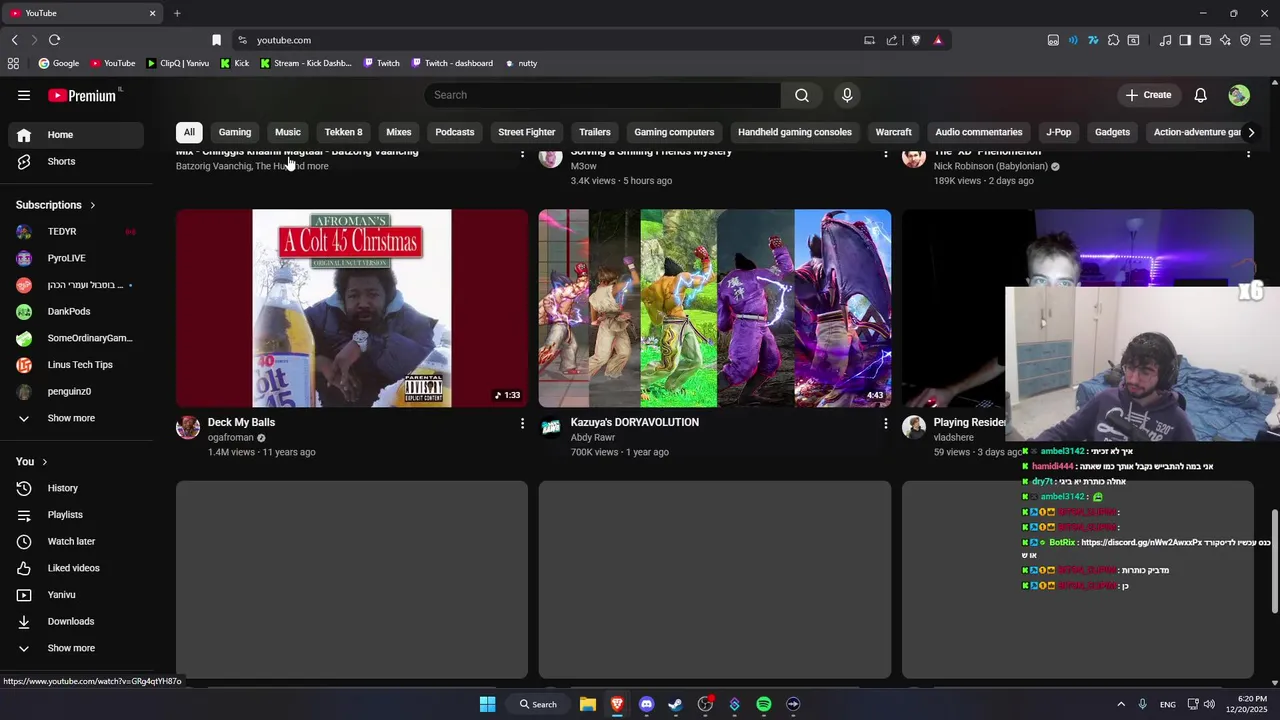
Task: Open options for Solving a Smiling Friends Mystery
Action: 885,154
